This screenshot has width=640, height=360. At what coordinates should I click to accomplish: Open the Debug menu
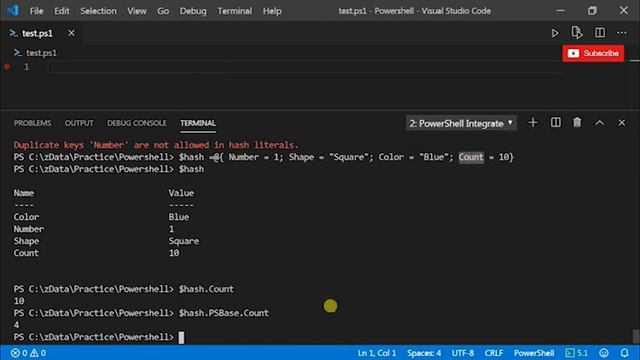(193, 11)
